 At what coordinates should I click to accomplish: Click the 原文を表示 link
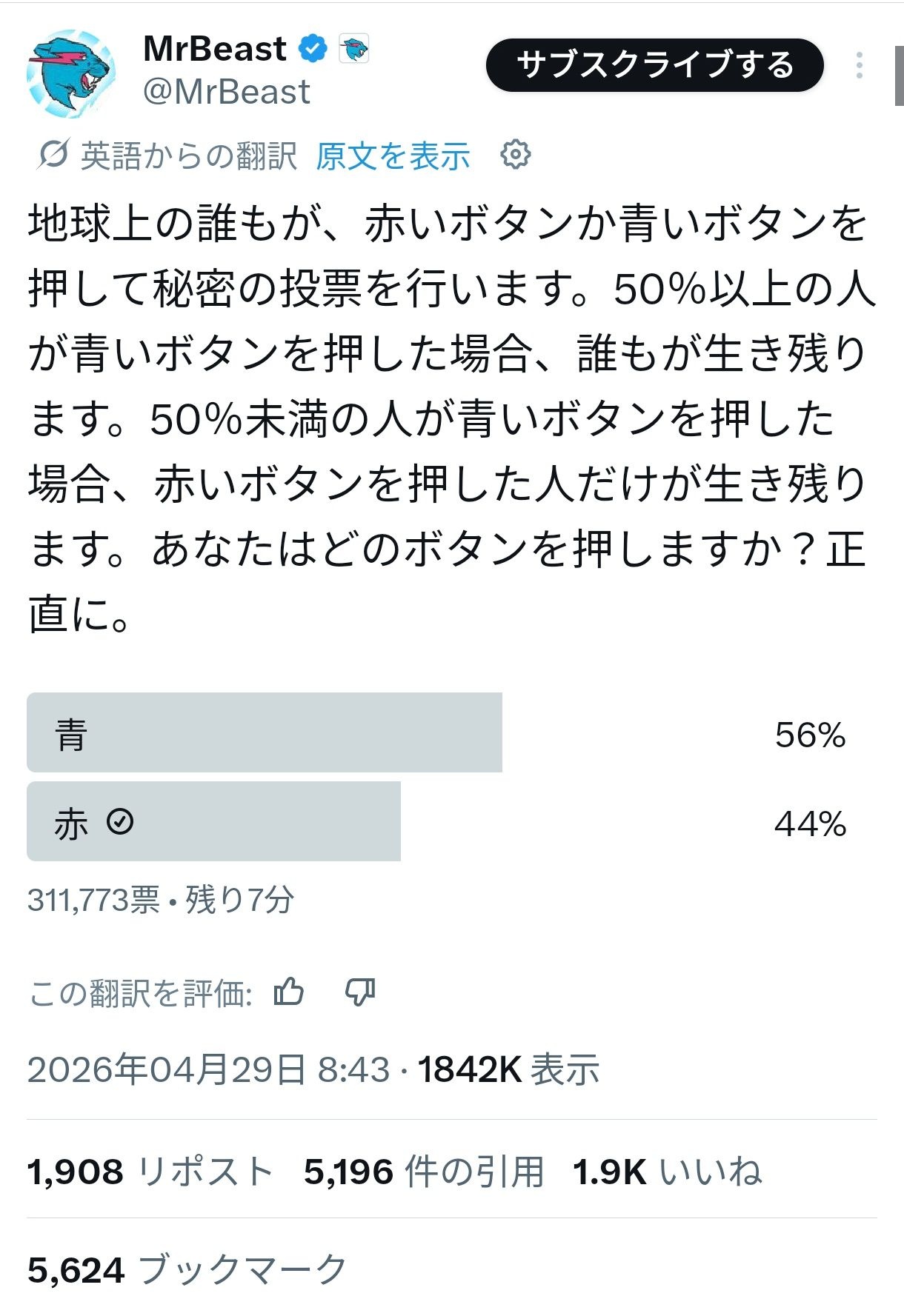coord(393,156)
